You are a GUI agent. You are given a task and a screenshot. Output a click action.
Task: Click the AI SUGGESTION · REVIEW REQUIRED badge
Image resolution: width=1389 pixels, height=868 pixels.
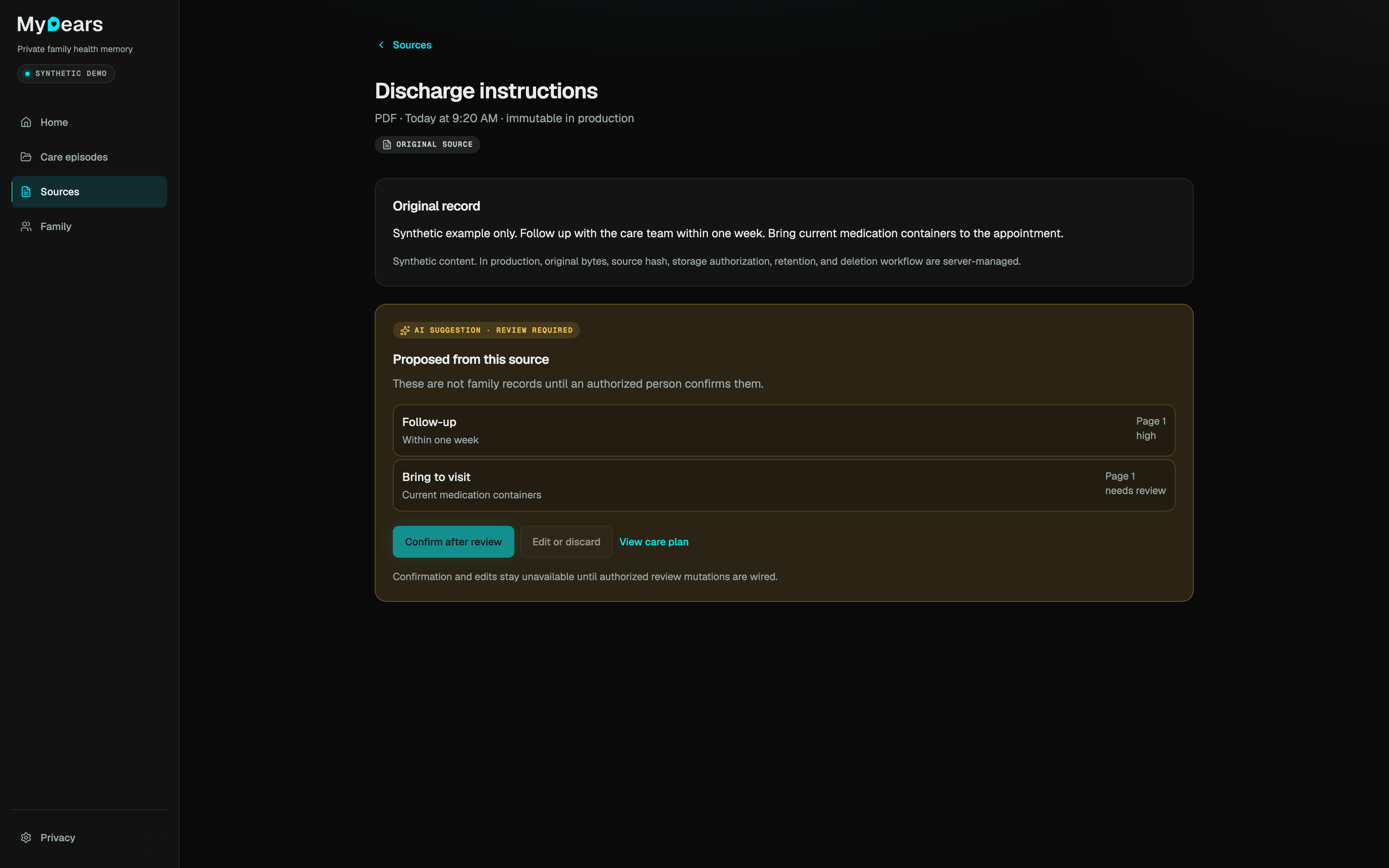pyautogui.click(x=485, y=330)
